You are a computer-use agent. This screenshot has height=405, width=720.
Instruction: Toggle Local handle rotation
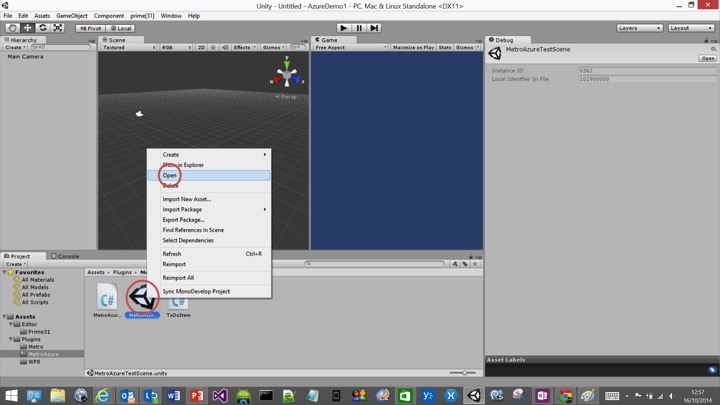click(x=121, y=28)
